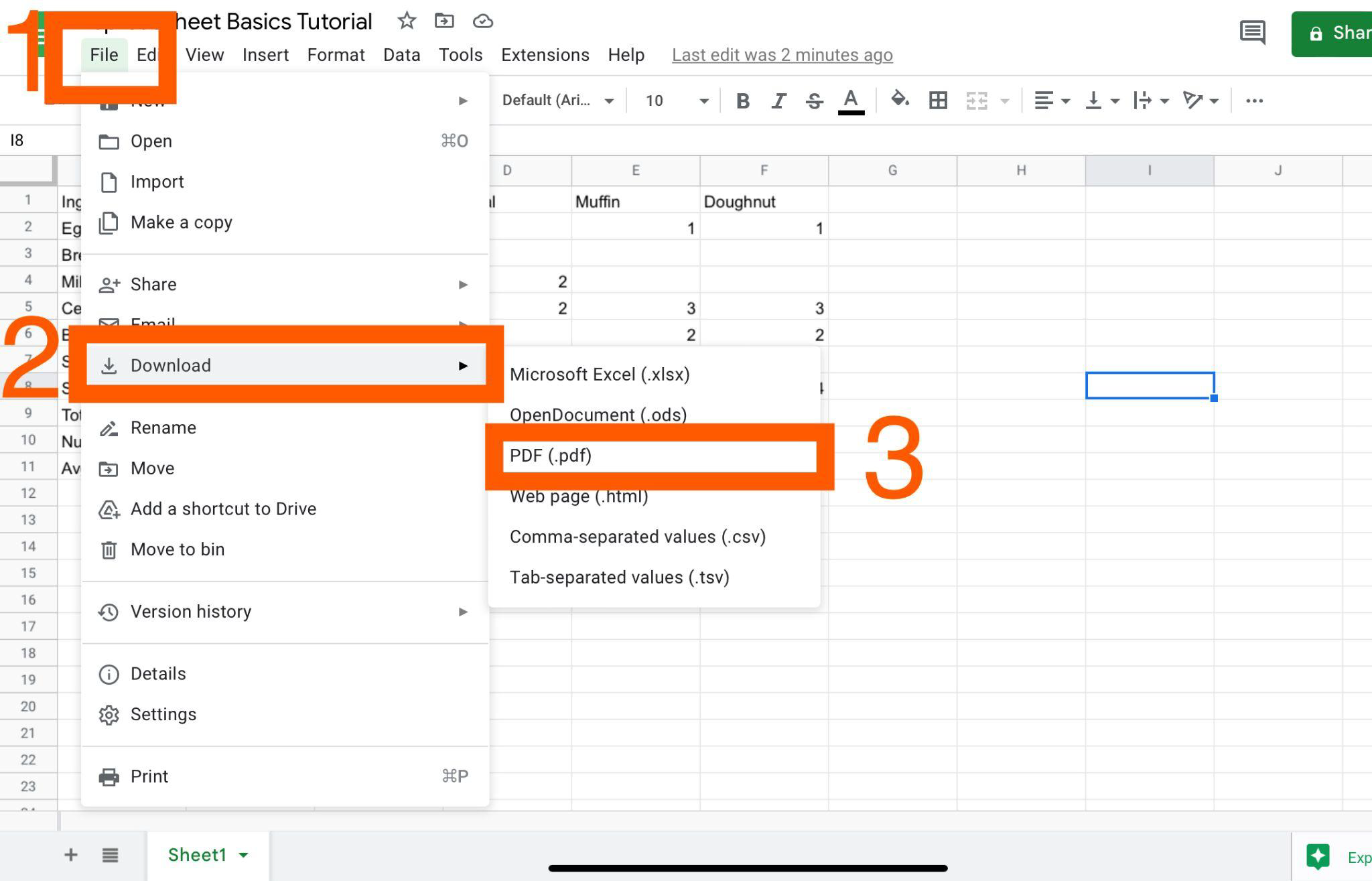Select the column G header
This screenshot has height=881, width=1372.
point(892,170)
